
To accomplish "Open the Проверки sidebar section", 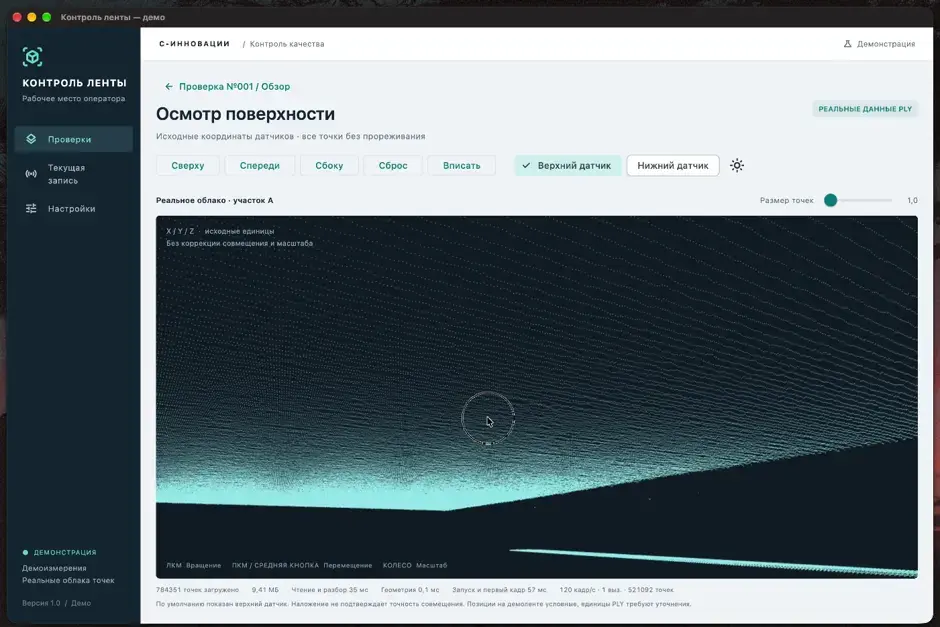I will pos(74,139).
